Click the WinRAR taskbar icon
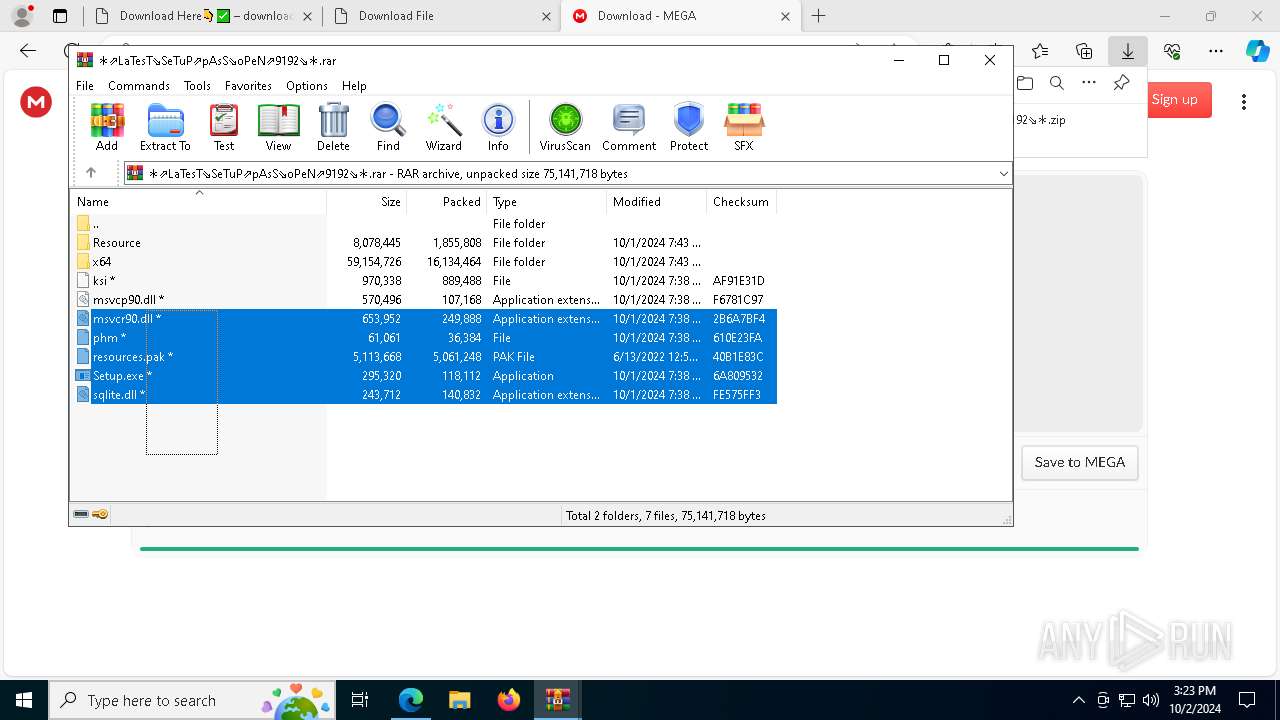Image resolution: width=1280 pixels, height=720 pixels. click(x=557, y=700)
